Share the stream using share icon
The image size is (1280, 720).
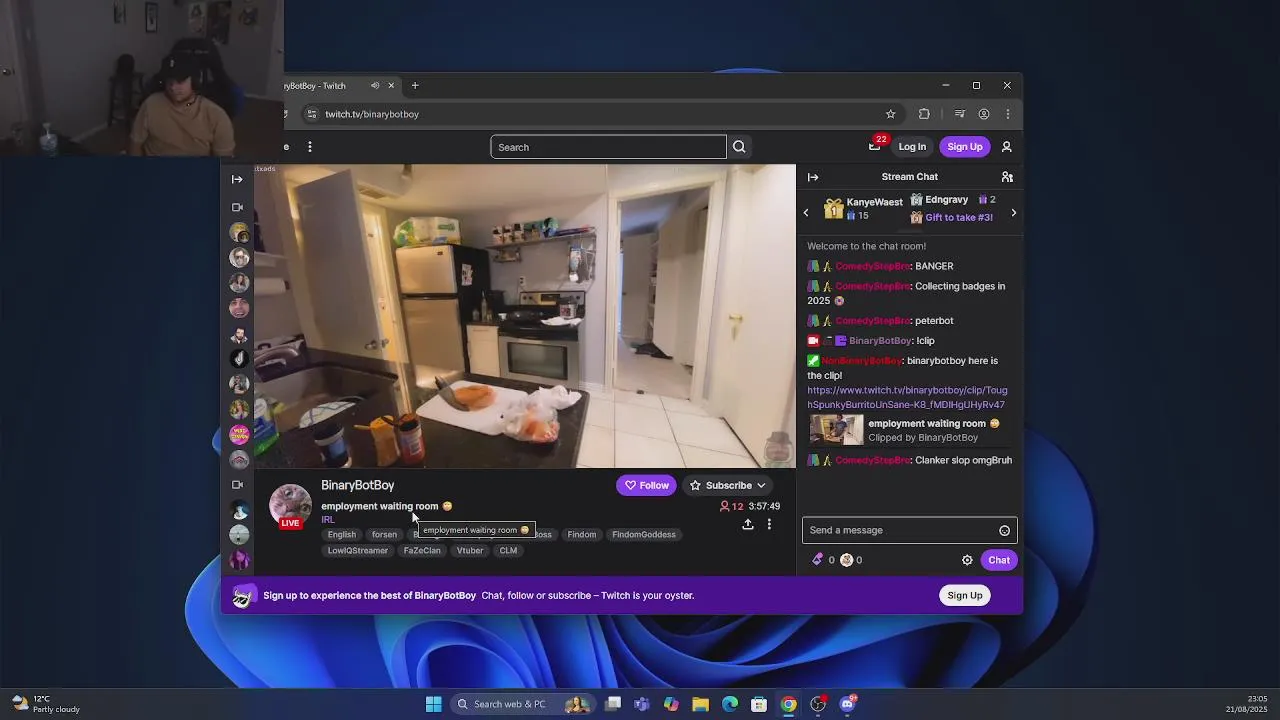coord(748,524)
